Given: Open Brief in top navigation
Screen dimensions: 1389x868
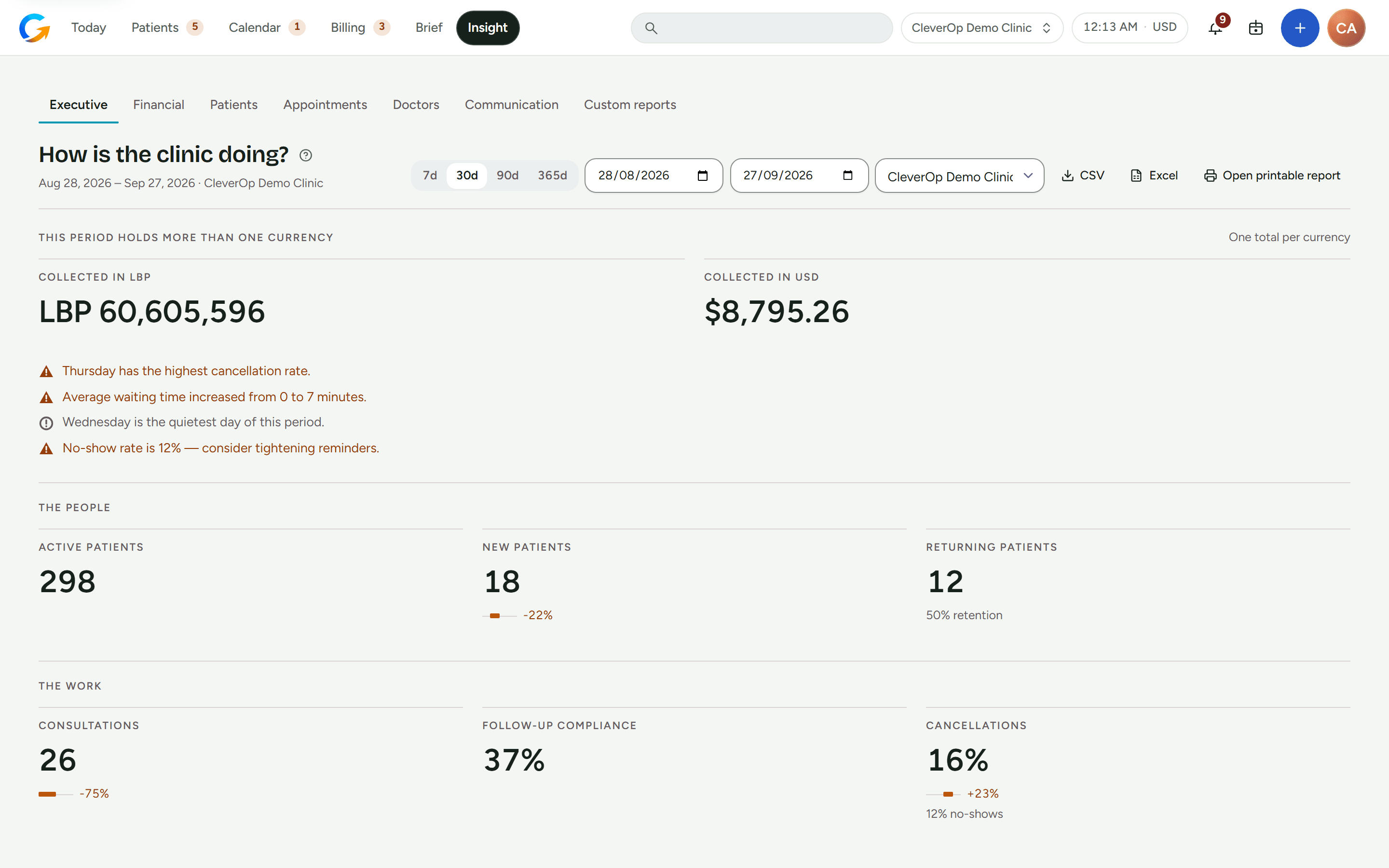Looking at the screenshot, I should pyautogui.click(x=429, y=28).
